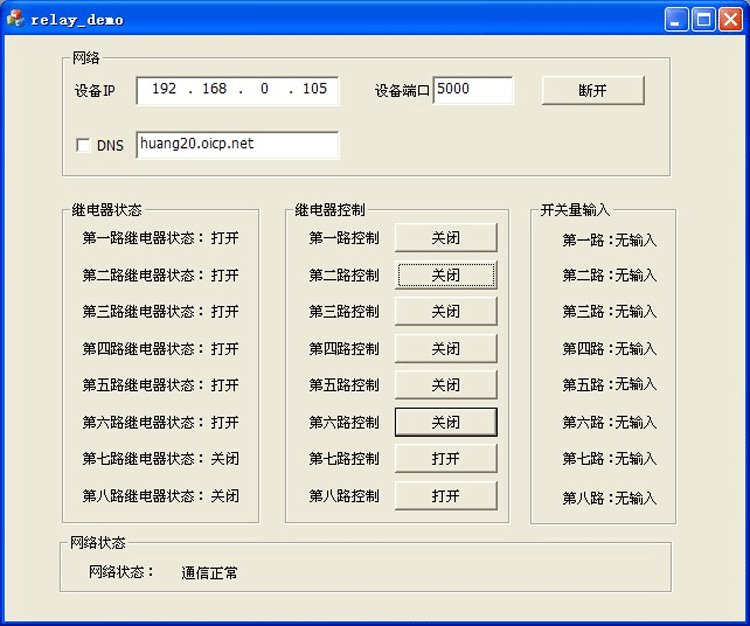Enable the DNS checkbox

[x=83, y=145]
